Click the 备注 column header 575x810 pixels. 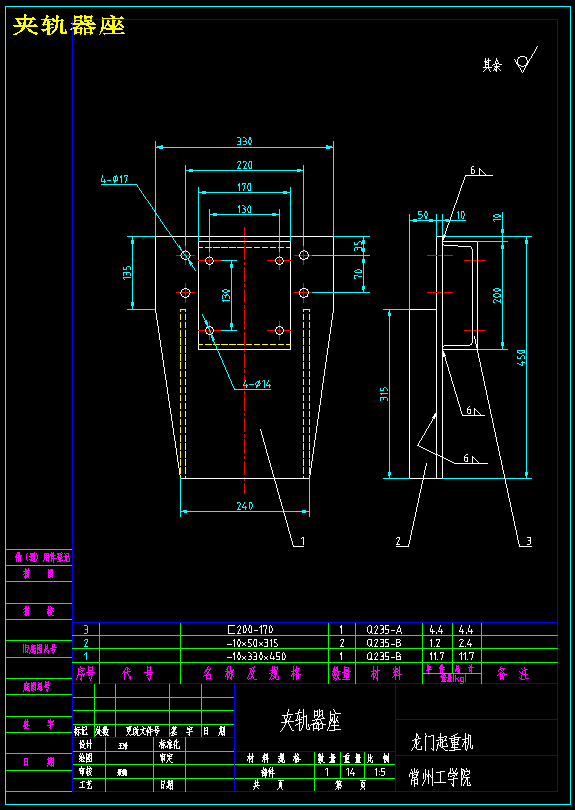[x=513, y=674]
